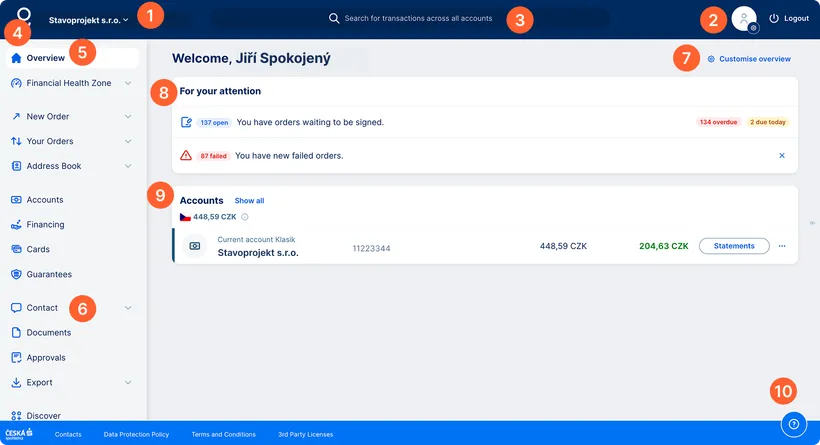Screen dimensions: 820x445
Task: Click the Česká spořitelna logo in footer
Action: click(19, 434)
